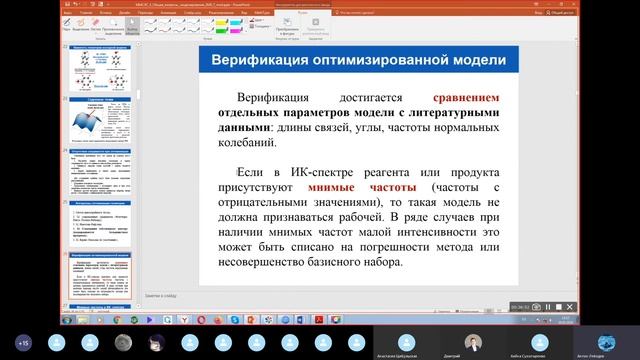Select slide 25 thumbnail in the panel
Viewport: 640px width, 360px height.
(x=100, y=224)
